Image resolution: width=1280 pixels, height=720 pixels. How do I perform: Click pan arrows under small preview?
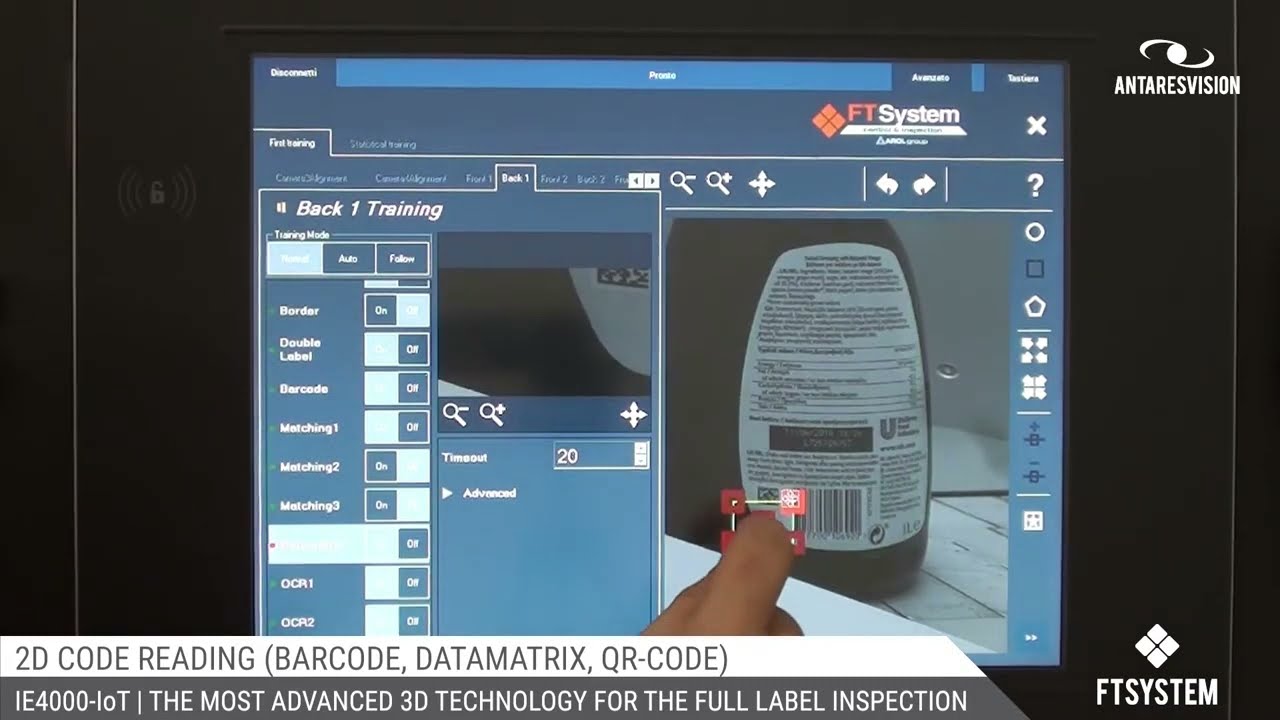633,415
